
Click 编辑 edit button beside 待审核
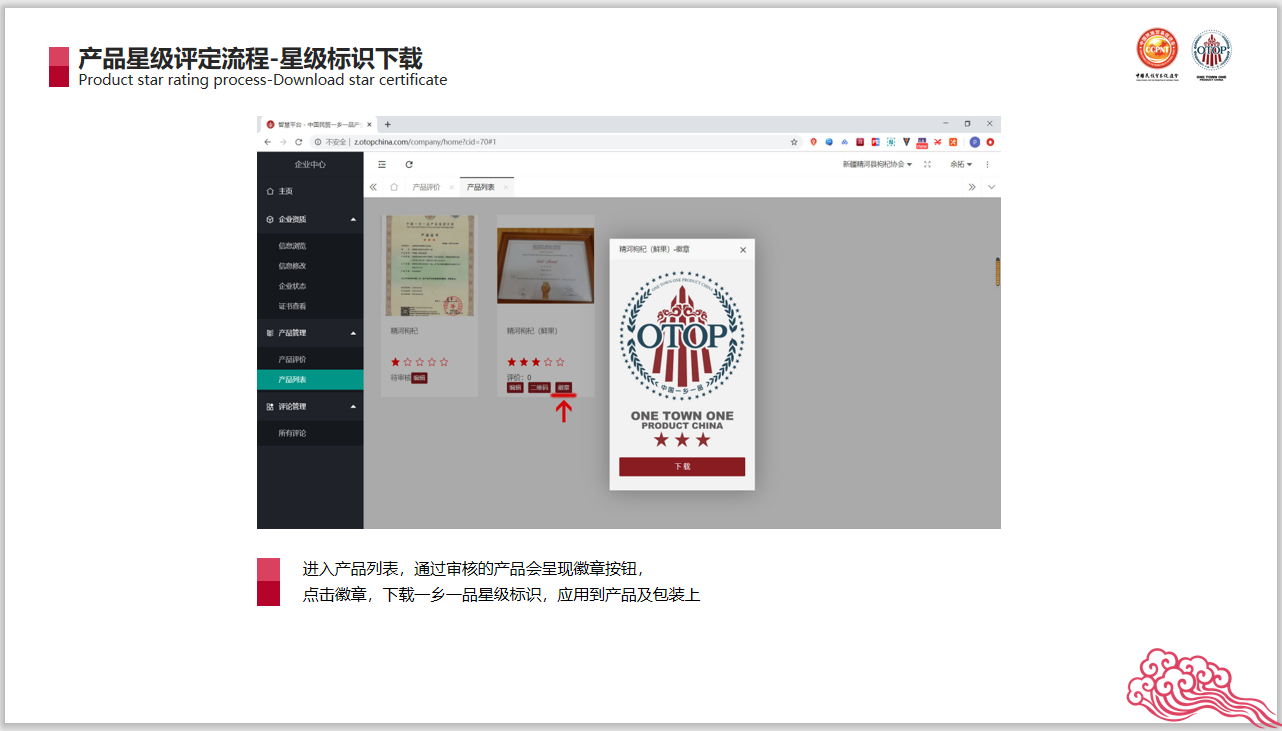click(x=419, y=378)
